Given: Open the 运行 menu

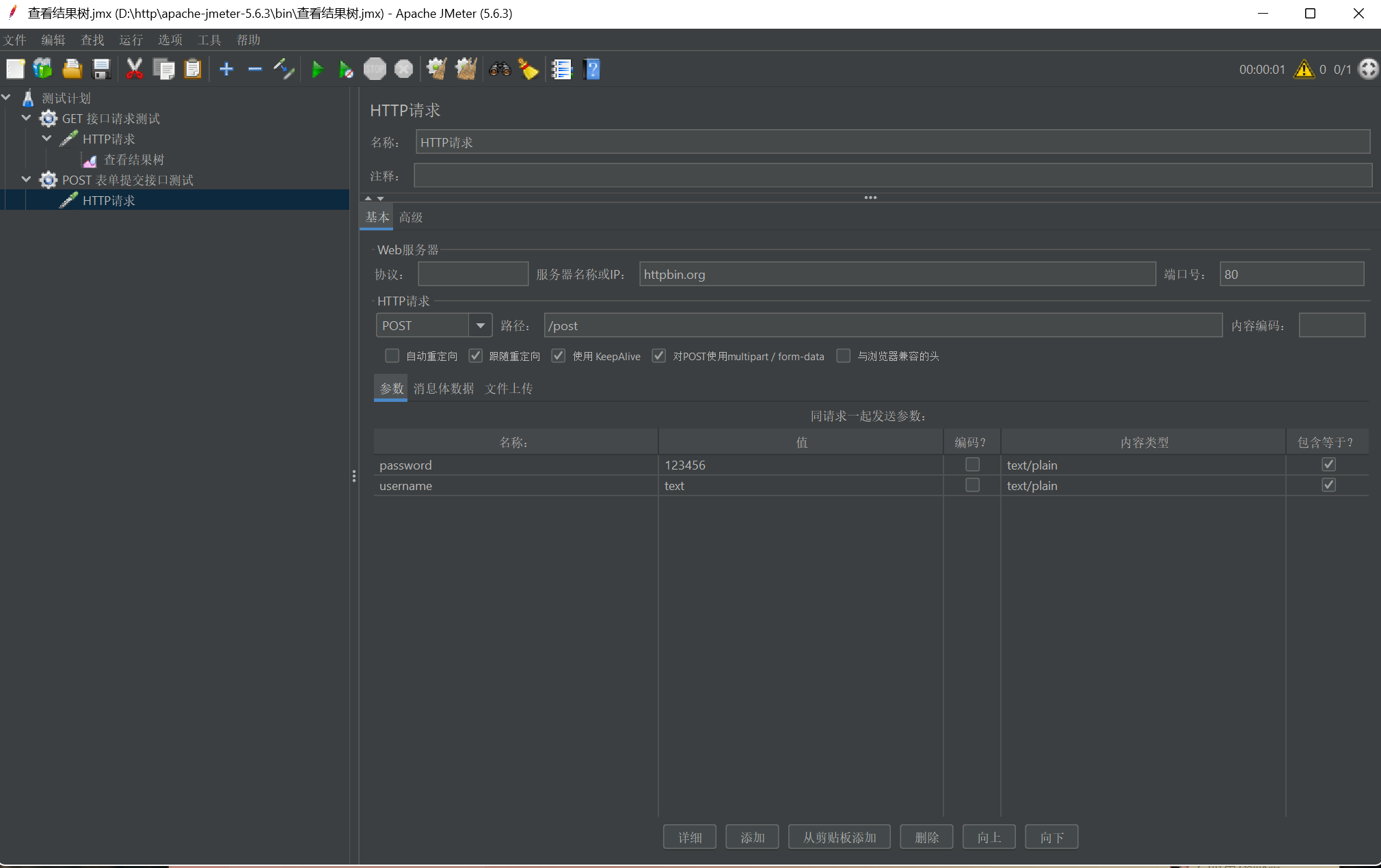Looking at the screenshot, I should (131, 40).
